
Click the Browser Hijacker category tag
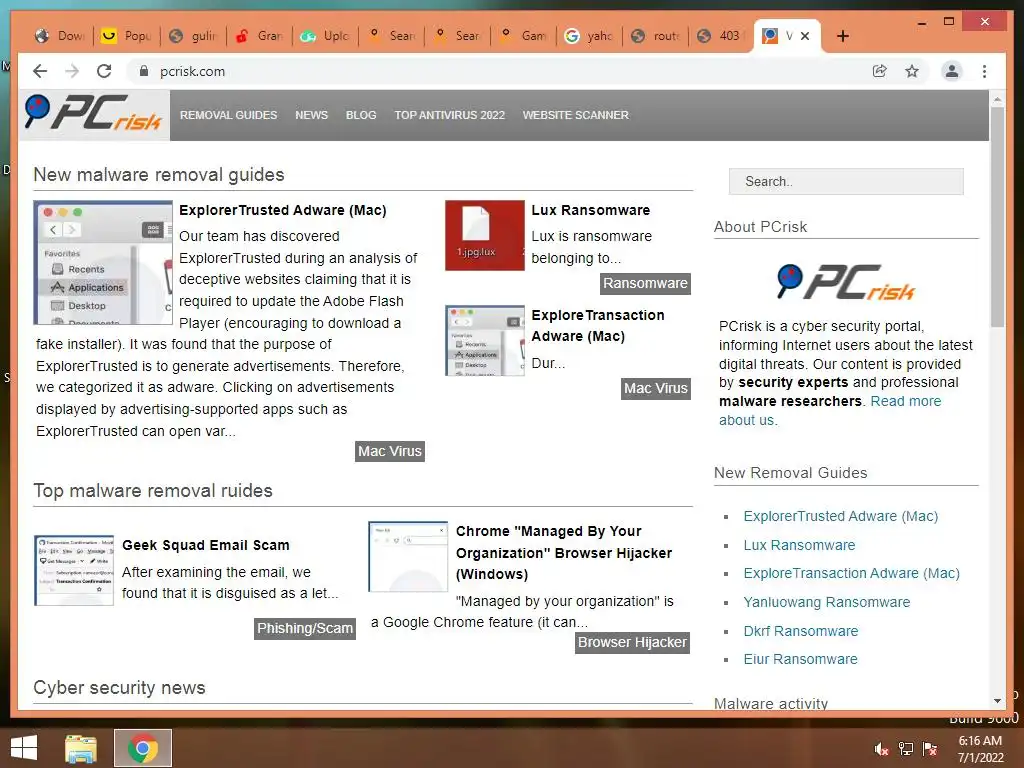coord(632,643)
